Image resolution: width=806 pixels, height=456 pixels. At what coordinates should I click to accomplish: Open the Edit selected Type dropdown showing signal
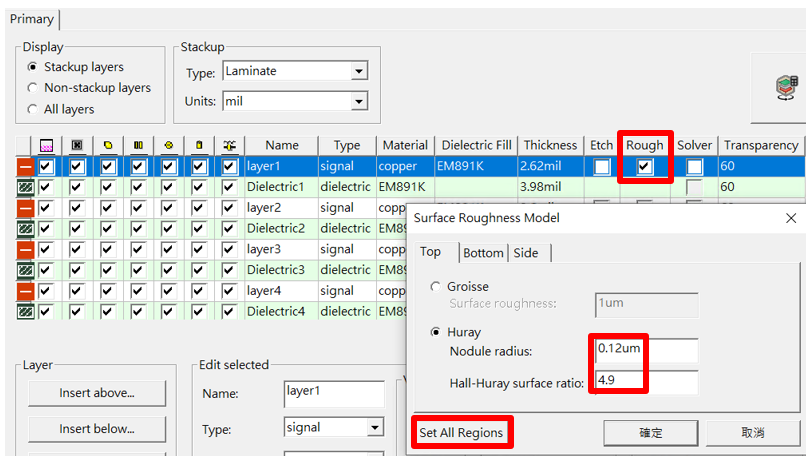pyautogui.click(x=375, y=427)
